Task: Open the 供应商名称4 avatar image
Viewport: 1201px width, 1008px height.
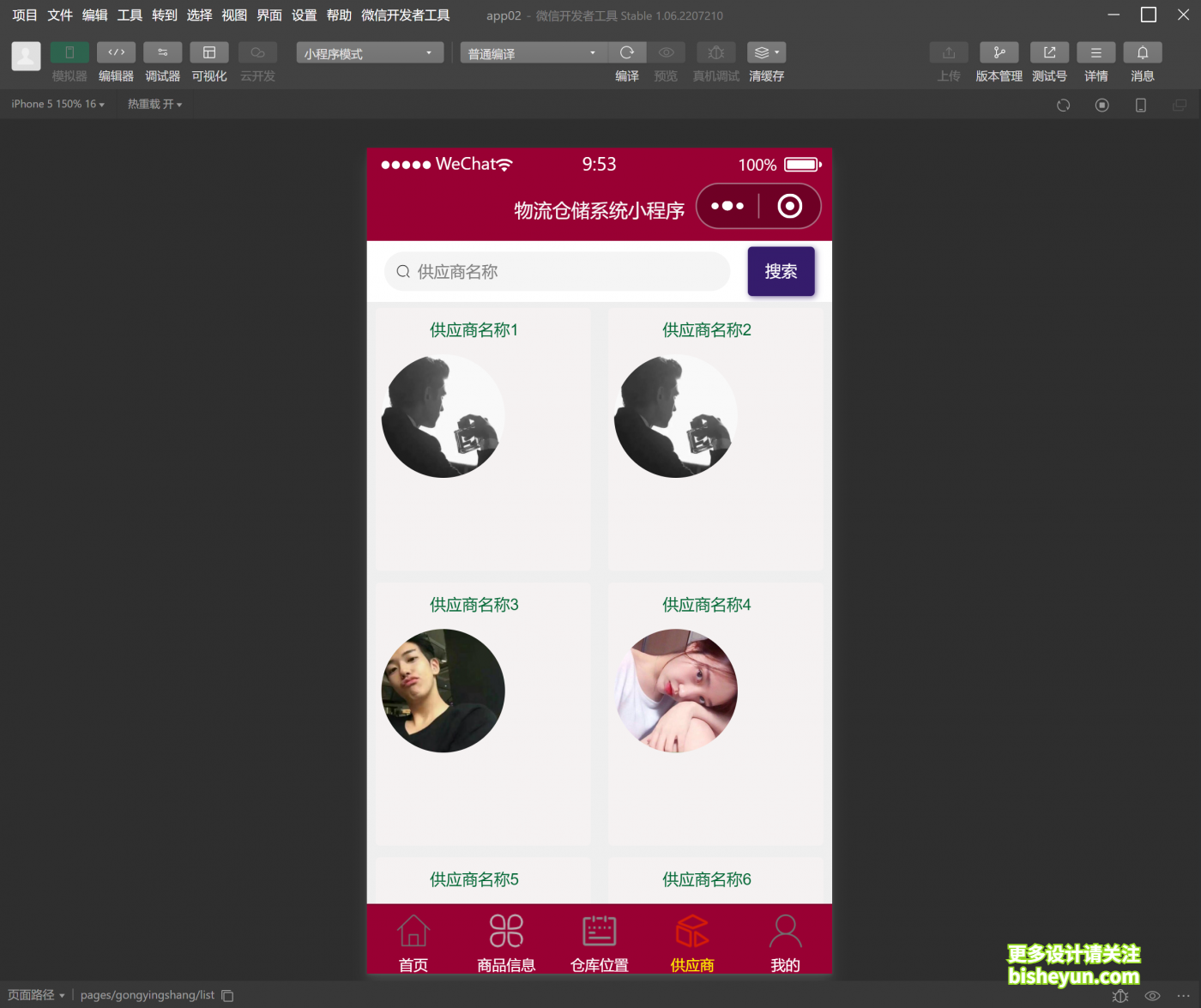Action: point(676,691)
